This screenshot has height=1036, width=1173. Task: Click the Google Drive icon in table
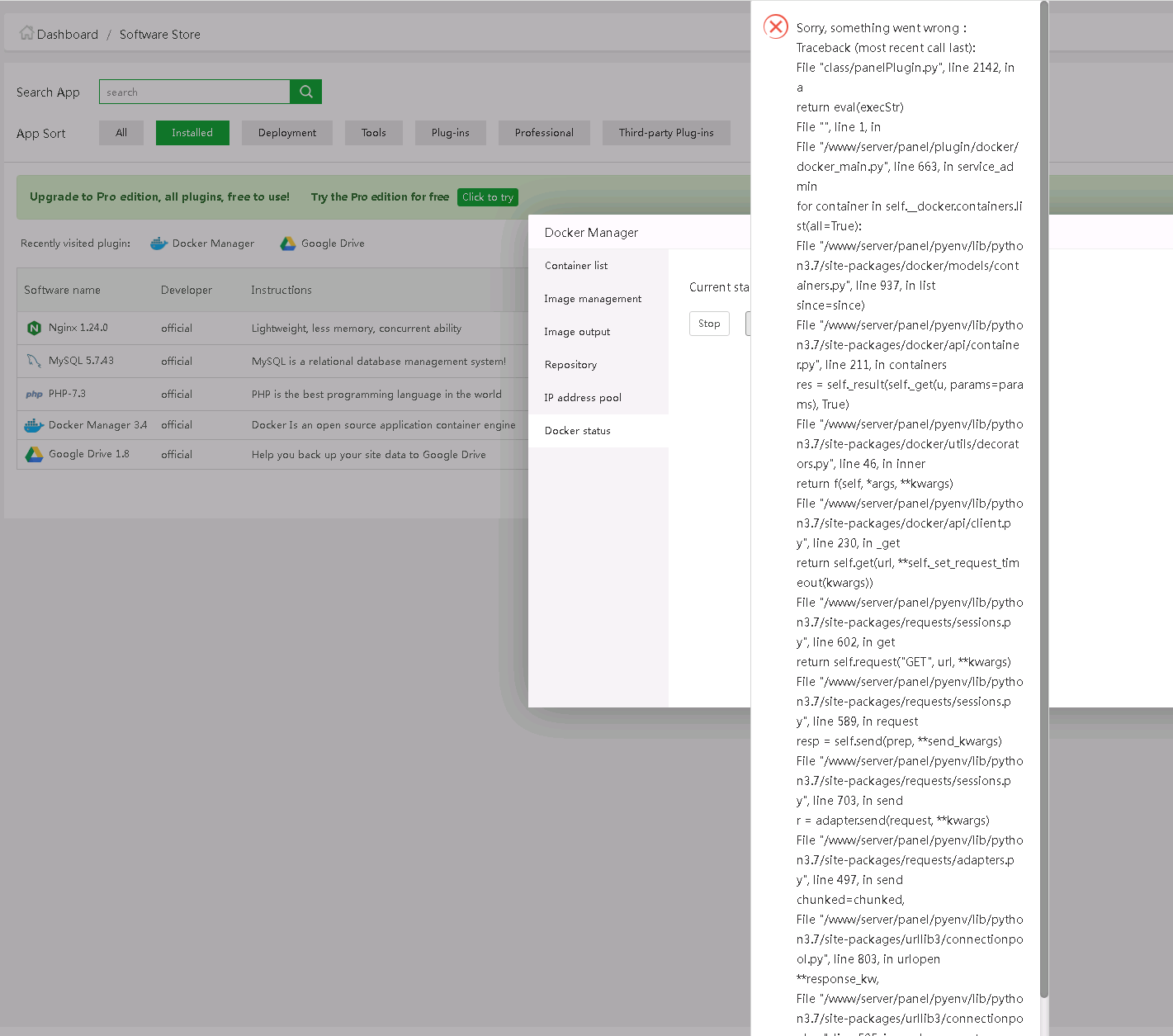click(34, 454)
